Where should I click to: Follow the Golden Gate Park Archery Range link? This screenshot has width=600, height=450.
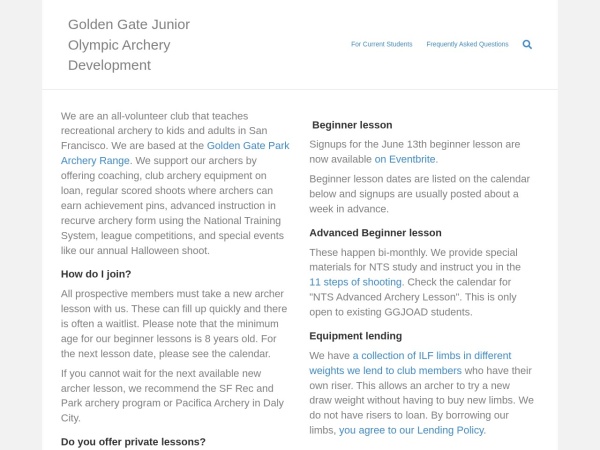click(175, 153)
